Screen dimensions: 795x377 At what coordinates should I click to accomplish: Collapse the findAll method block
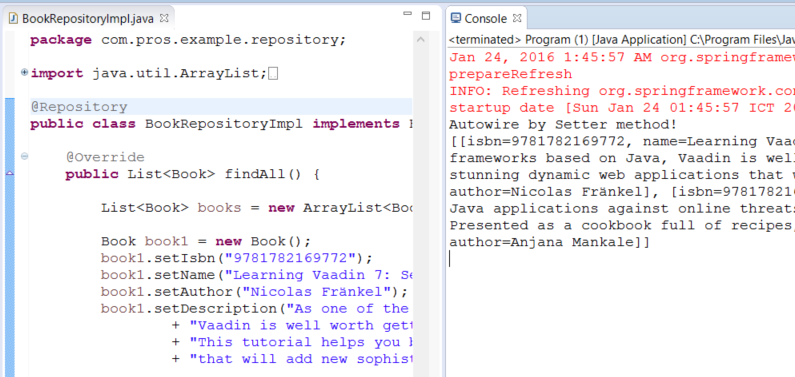24,157
